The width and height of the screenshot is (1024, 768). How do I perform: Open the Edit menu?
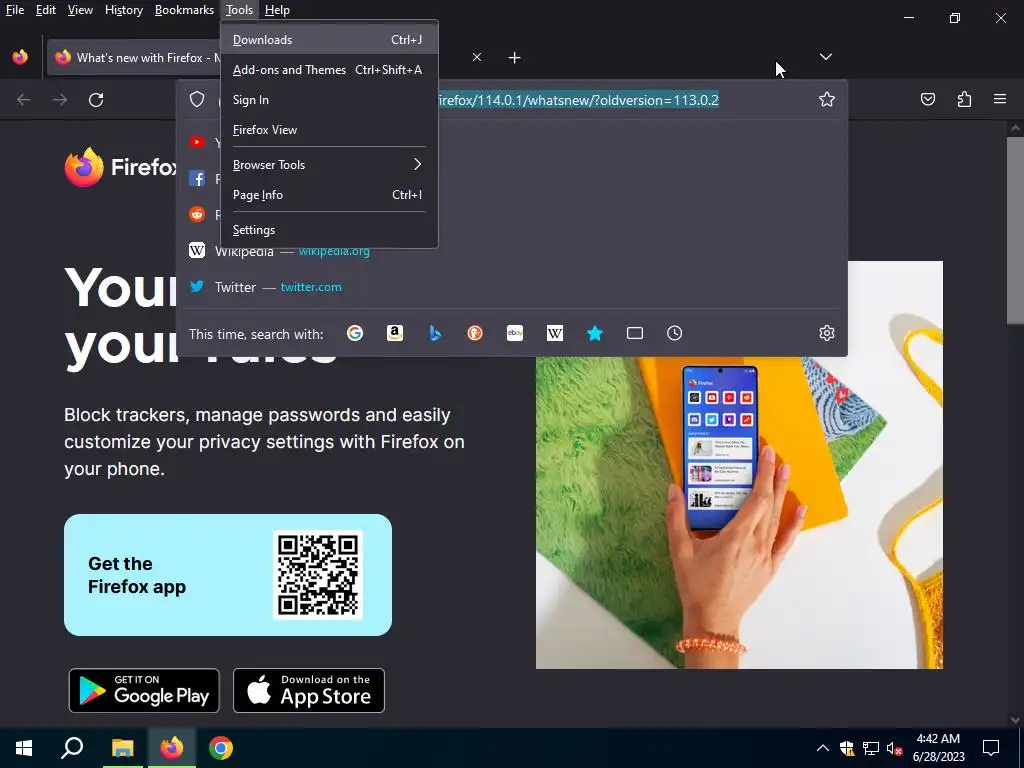(46, 10)
